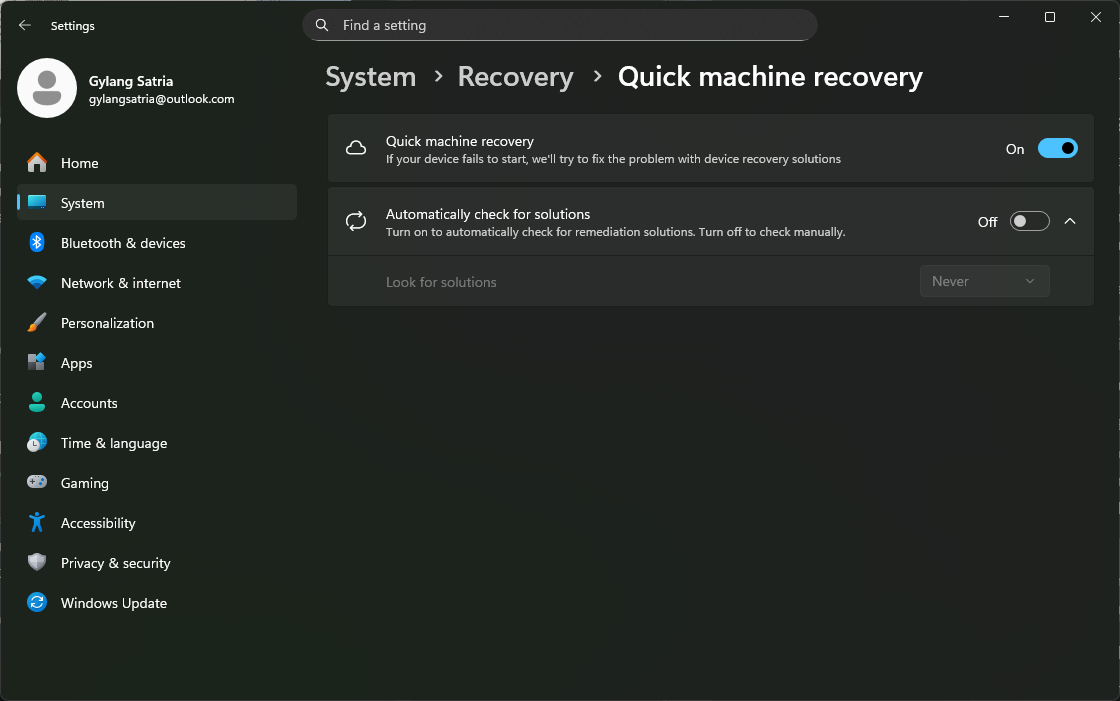The width and height of the screenshot is (1120, 701).
Task: Enable Automatically check for solutions
Action: 1029,221
